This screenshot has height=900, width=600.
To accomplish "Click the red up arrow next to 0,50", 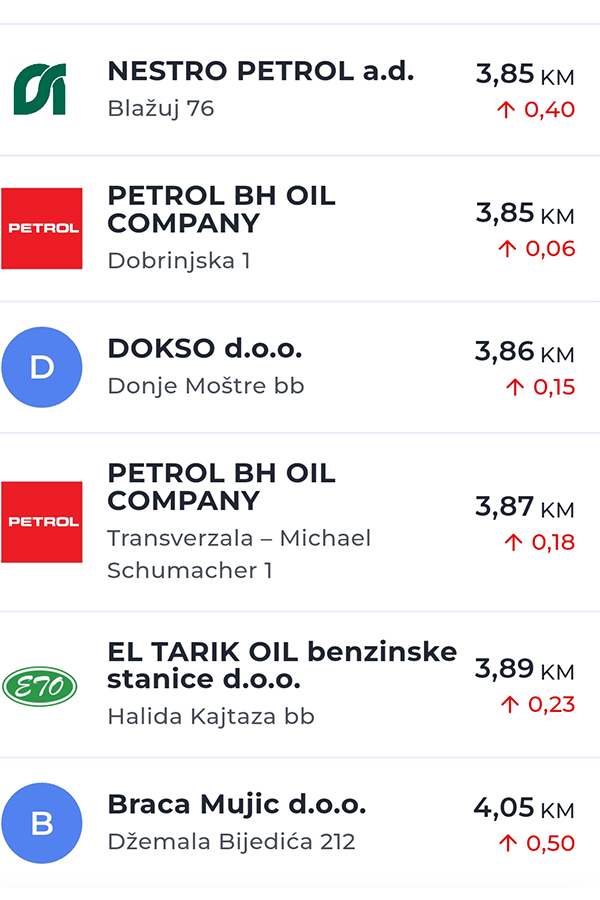I will (507, 843).
